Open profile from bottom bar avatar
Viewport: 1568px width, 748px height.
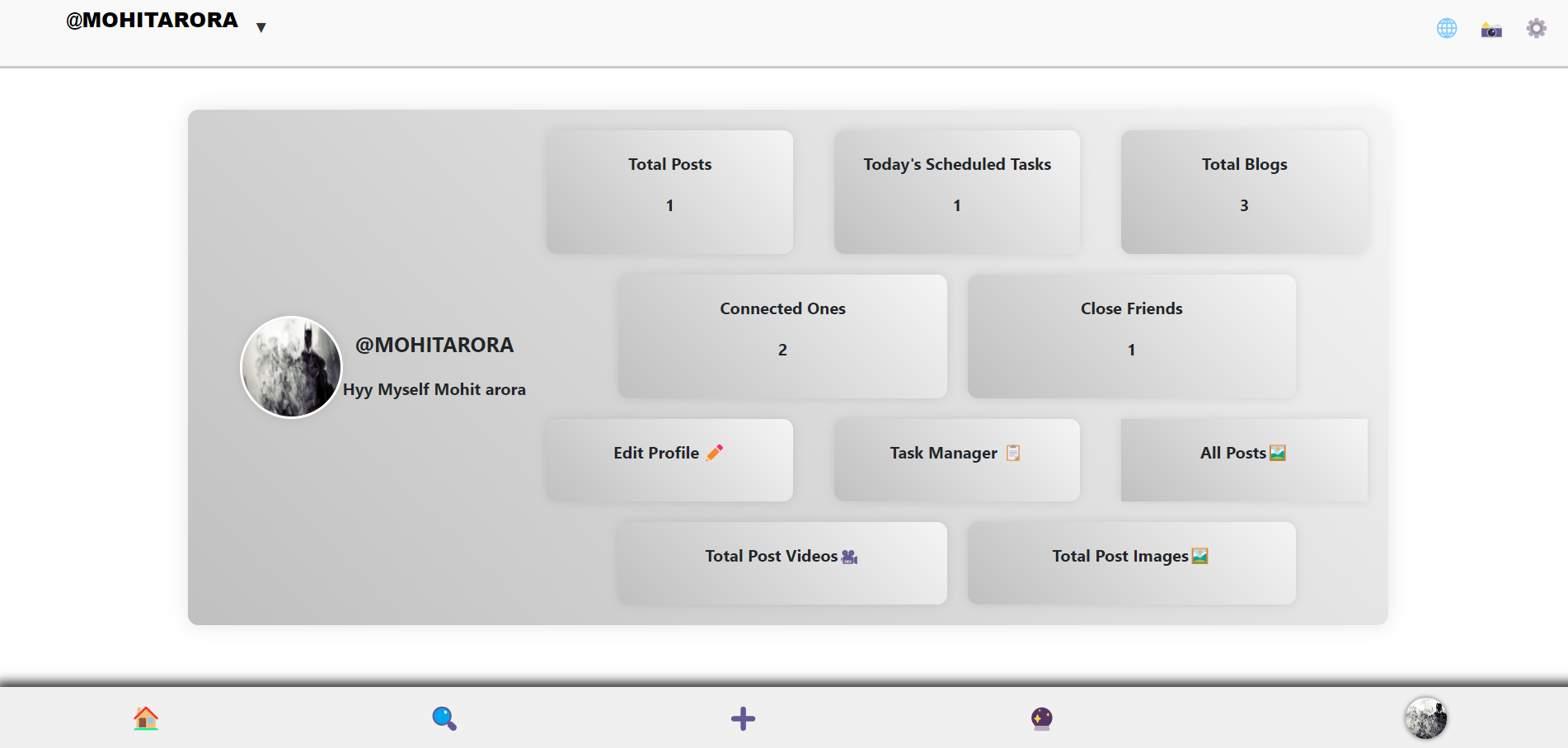pyautogui.click(x=1425, y=717)
